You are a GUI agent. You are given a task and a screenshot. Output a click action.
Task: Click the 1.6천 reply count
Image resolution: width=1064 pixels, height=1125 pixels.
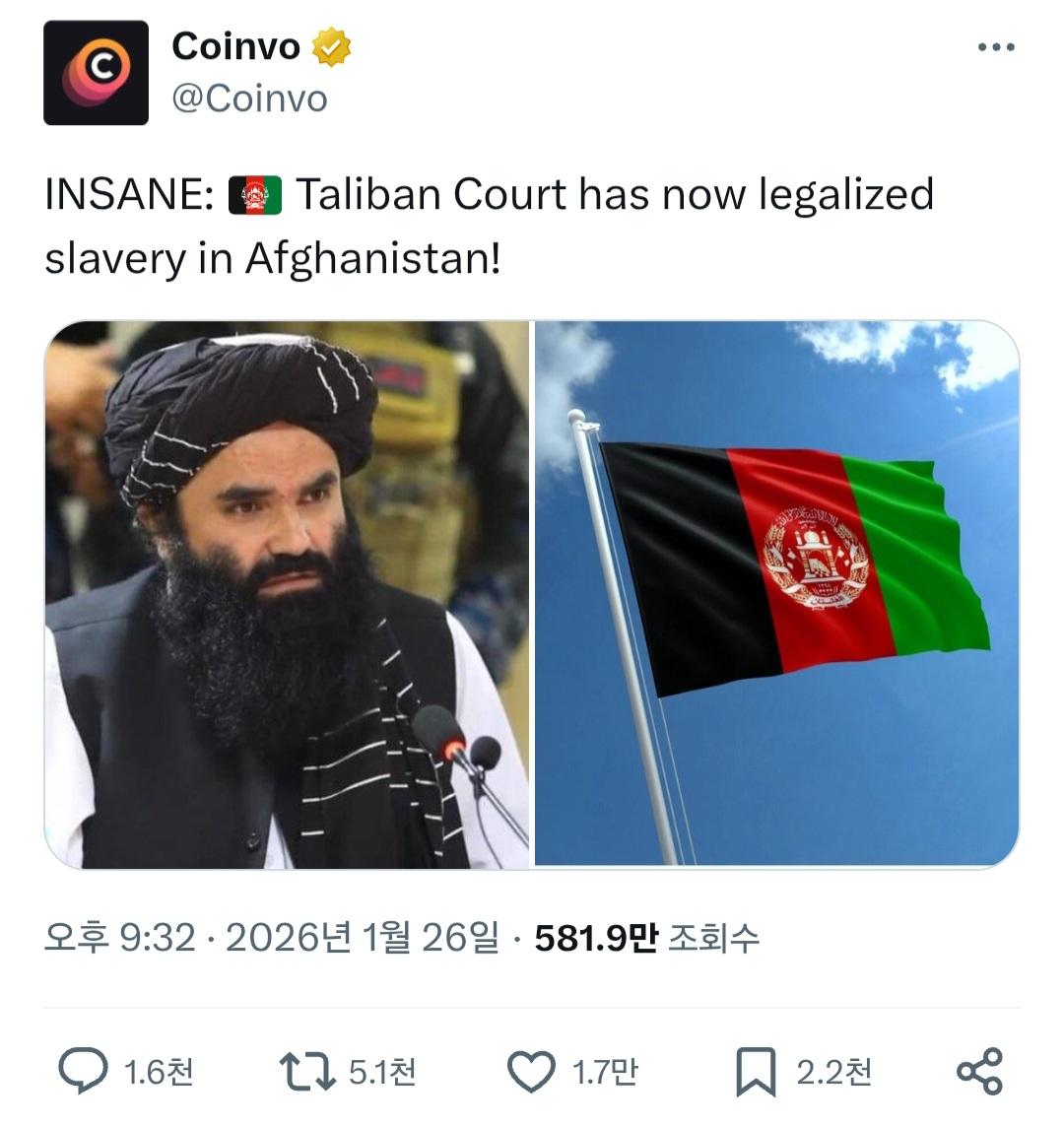pos(159,1072)
